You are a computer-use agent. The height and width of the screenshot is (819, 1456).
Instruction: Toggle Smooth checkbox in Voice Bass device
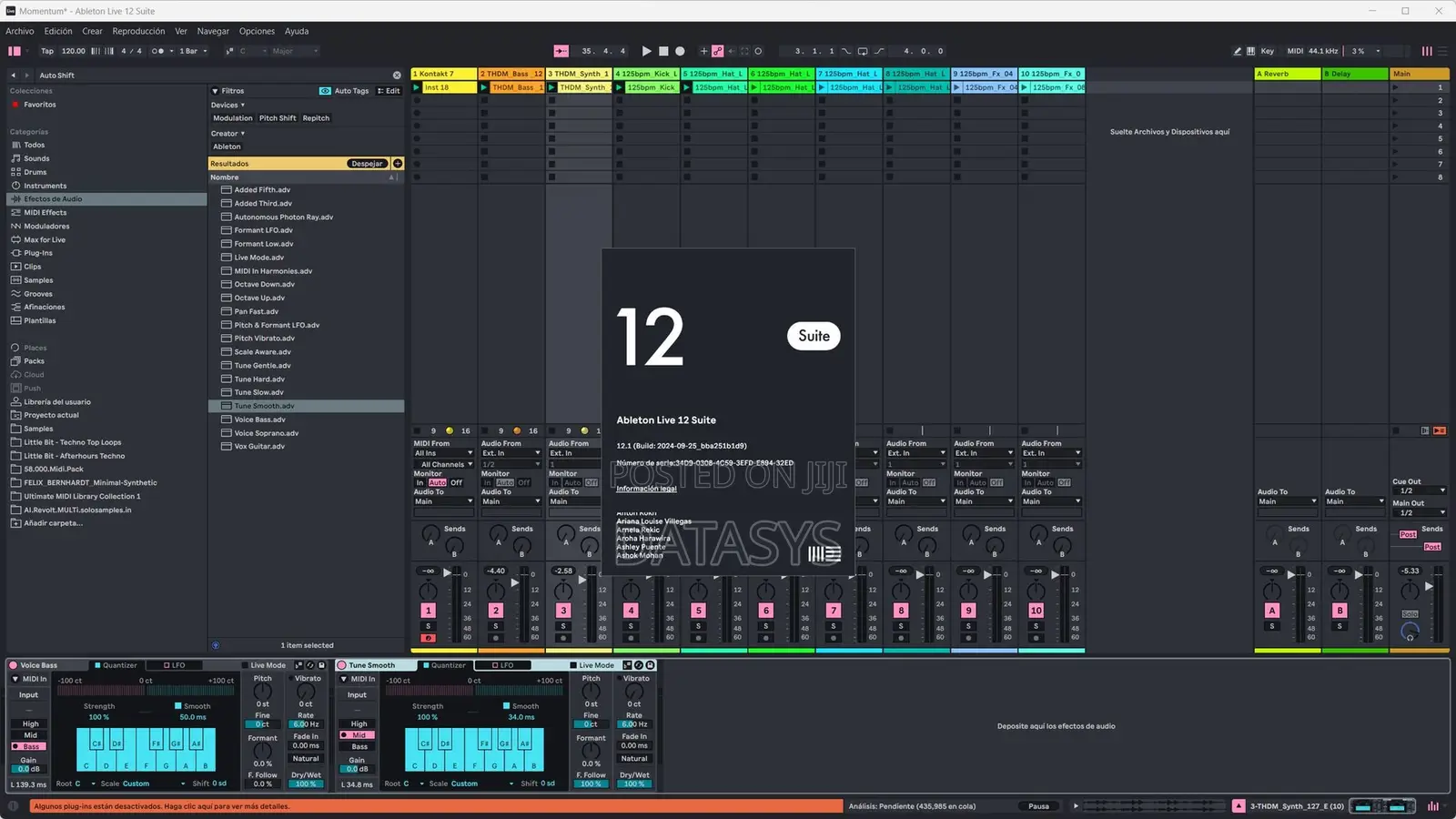coord(178,706)
